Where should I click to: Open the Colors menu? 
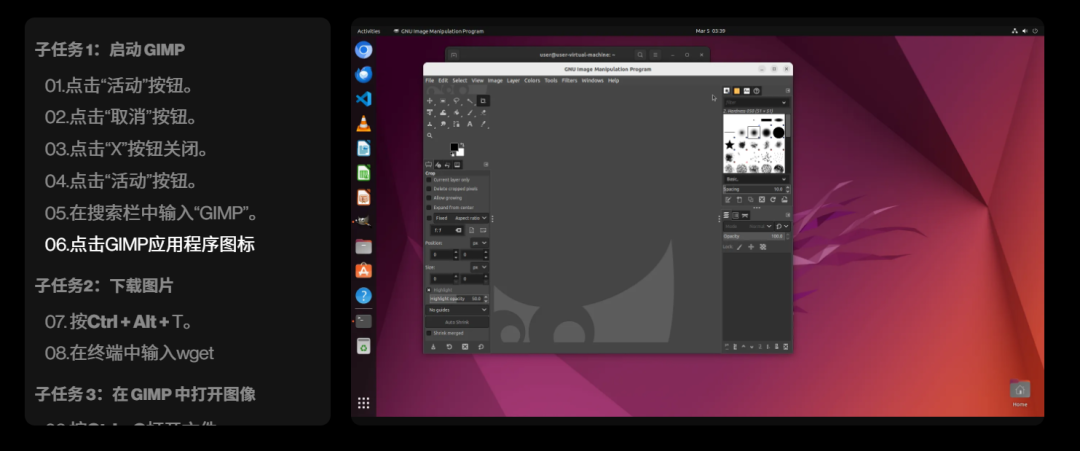pos(532,81)
